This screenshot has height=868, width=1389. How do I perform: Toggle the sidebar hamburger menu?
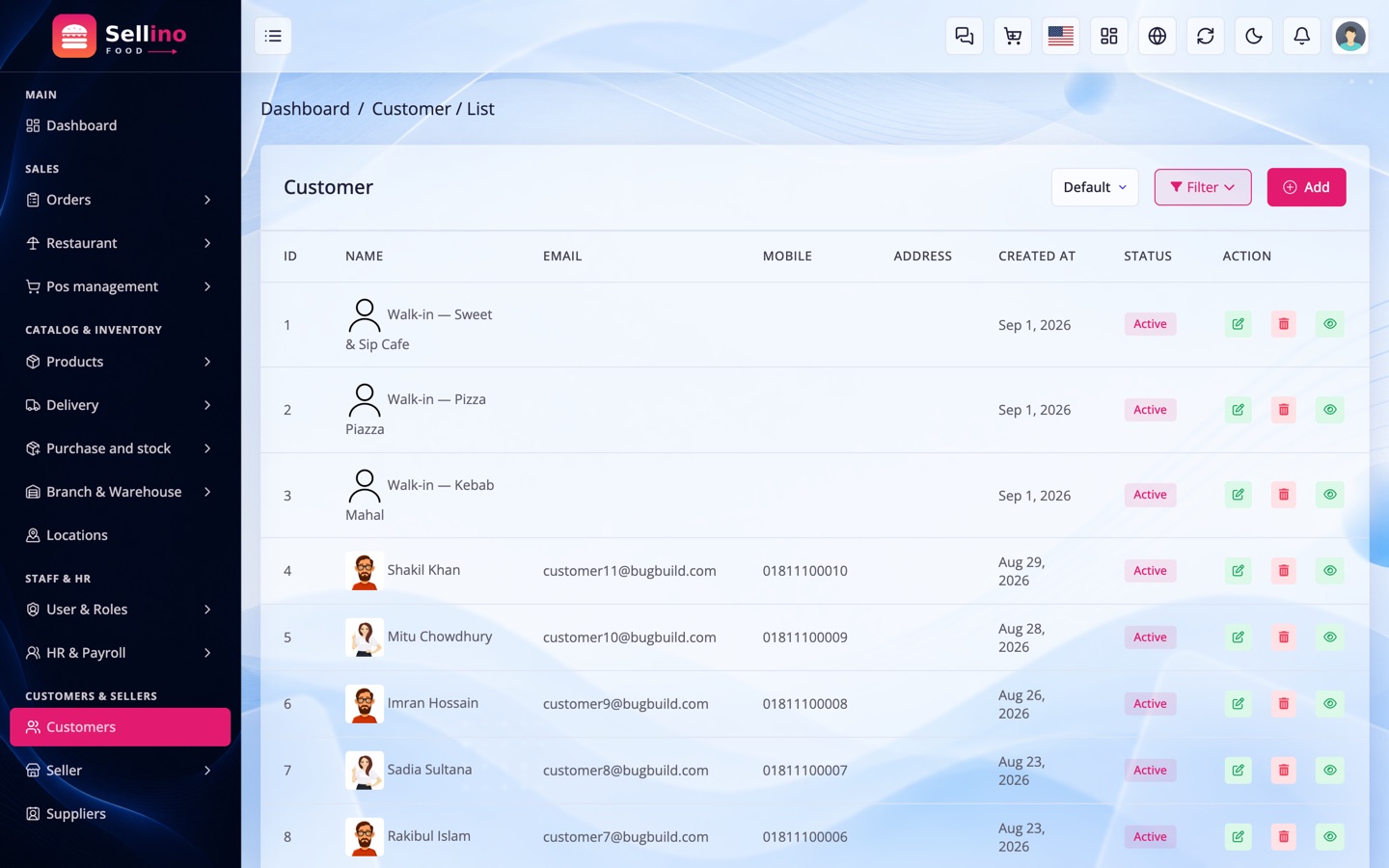point(273,37)
